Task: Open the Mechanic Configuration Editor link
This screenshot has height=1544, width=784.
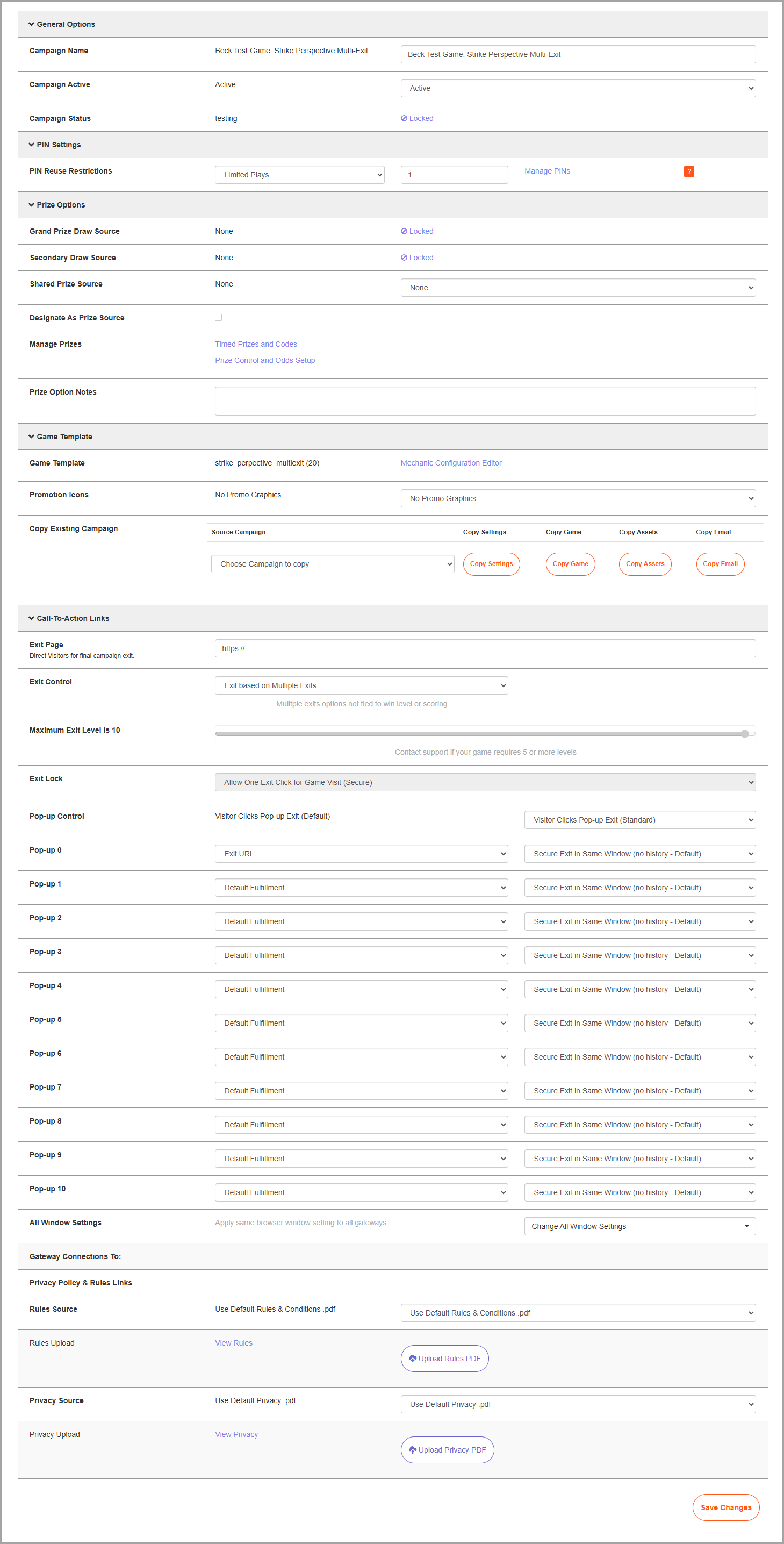Action: (451, 463)
